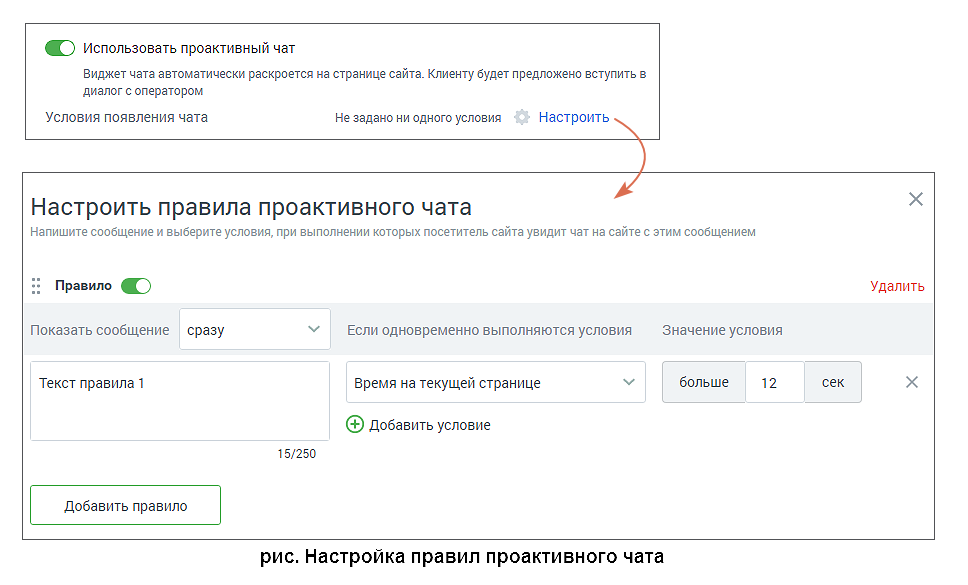Click the Использовать проактивный чат label
The width and height of the screenshot is (968, 585).
pyautogui.click(x=189, y=48)
